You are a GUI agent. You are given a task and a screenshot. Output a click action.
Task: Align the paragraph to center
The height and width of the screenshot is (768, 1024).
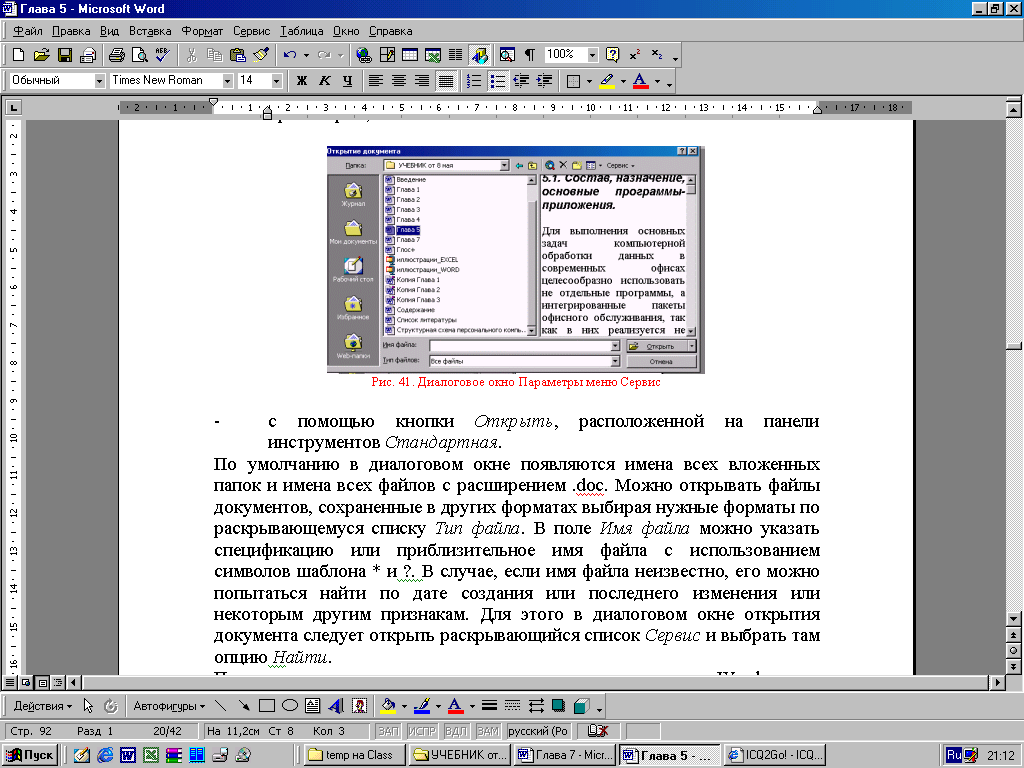pyautogui.click(x=398, y=81)
